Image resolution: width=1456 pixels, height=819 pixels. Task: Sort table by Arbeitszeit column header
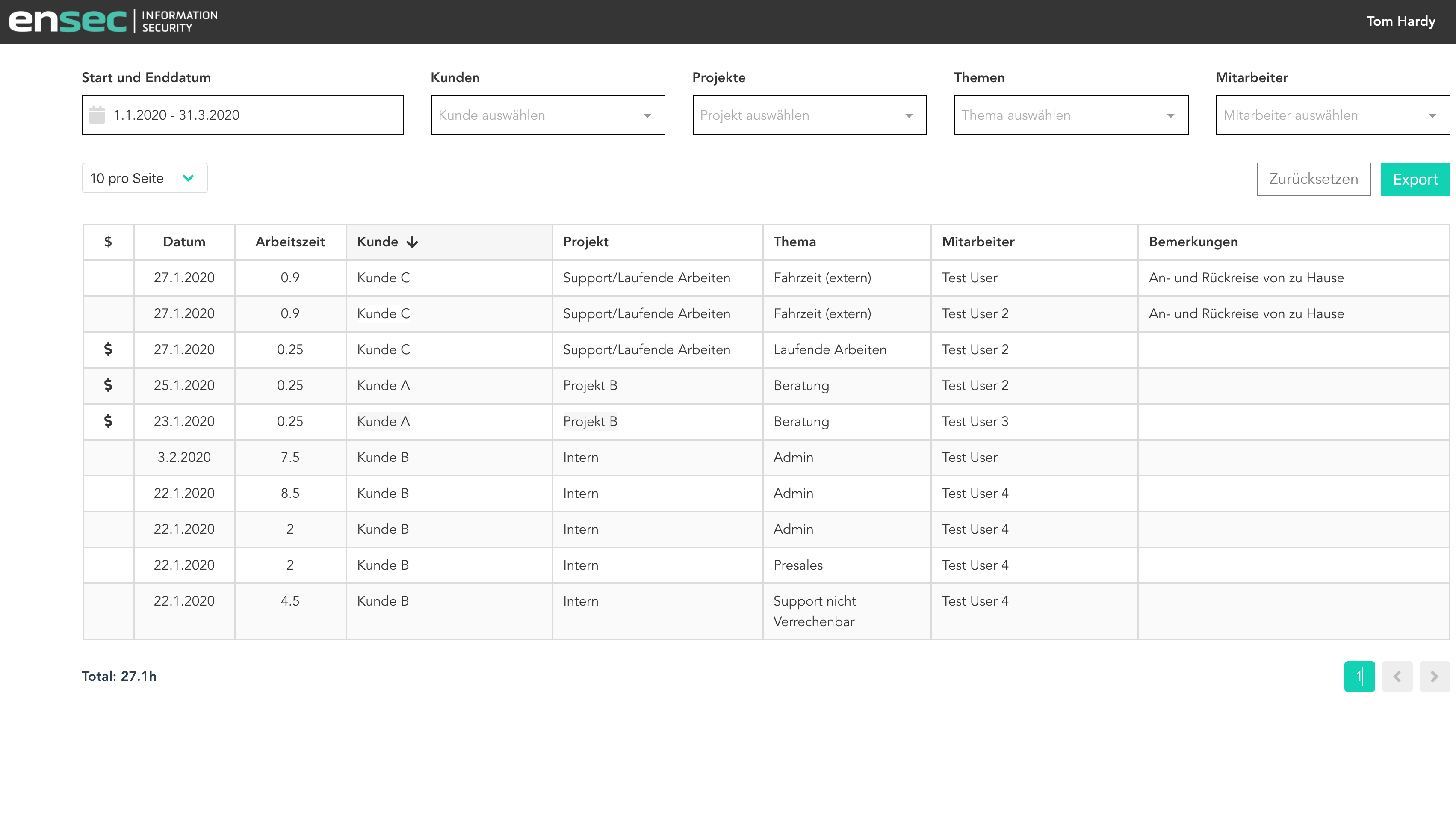[x=290, y=242]
